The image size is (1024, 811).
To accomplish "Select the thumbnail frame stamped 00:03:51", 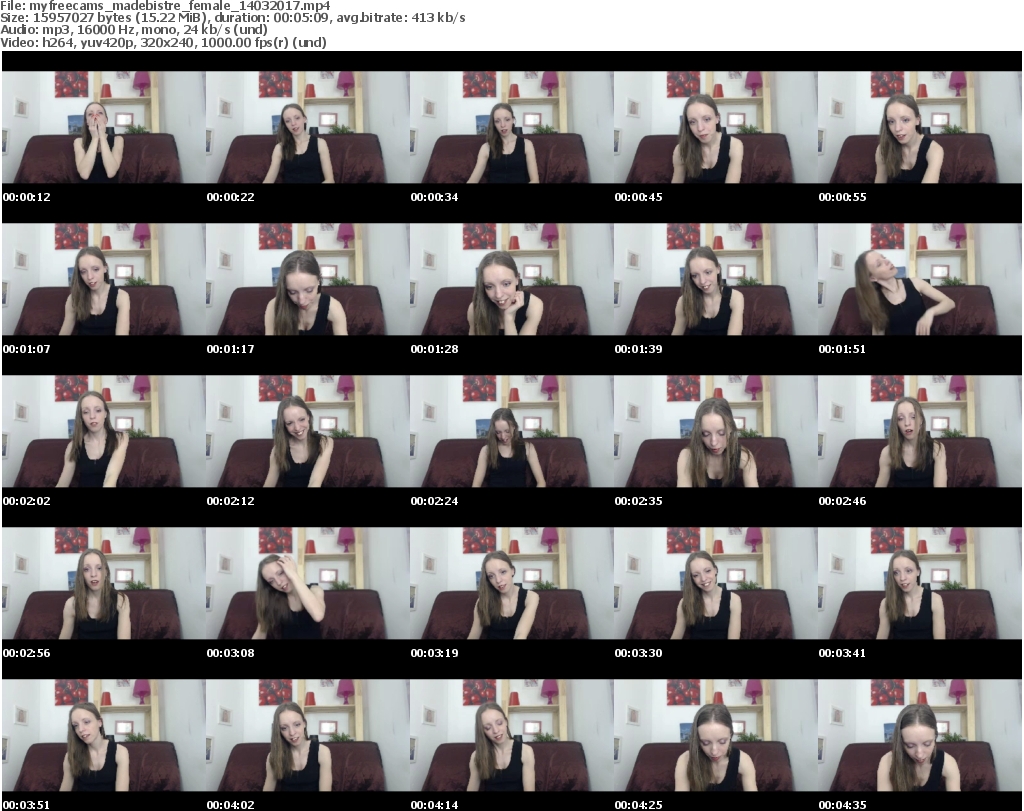I will 103,736.
